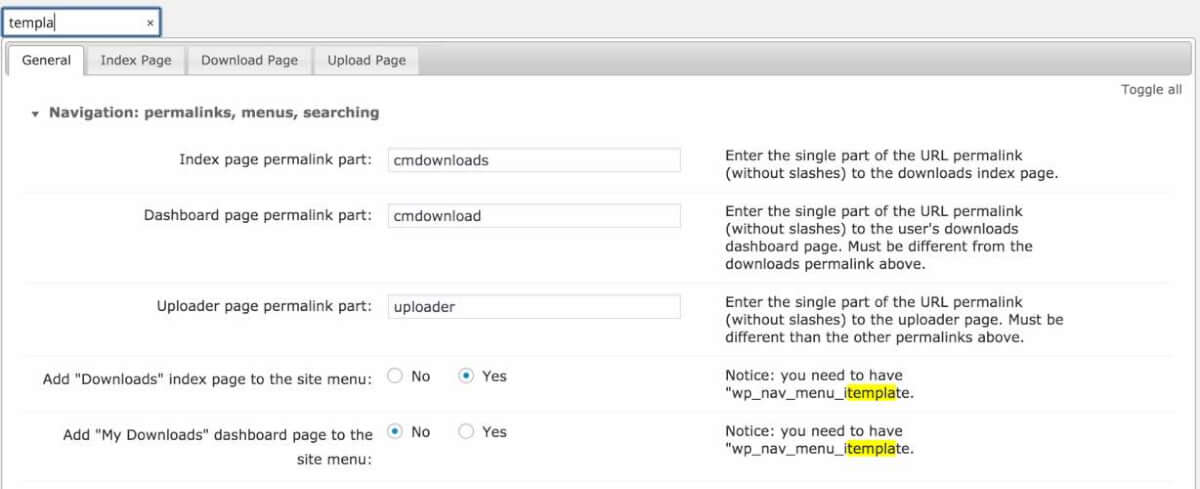Open the Index Page tab

click(x=136, y=60)
